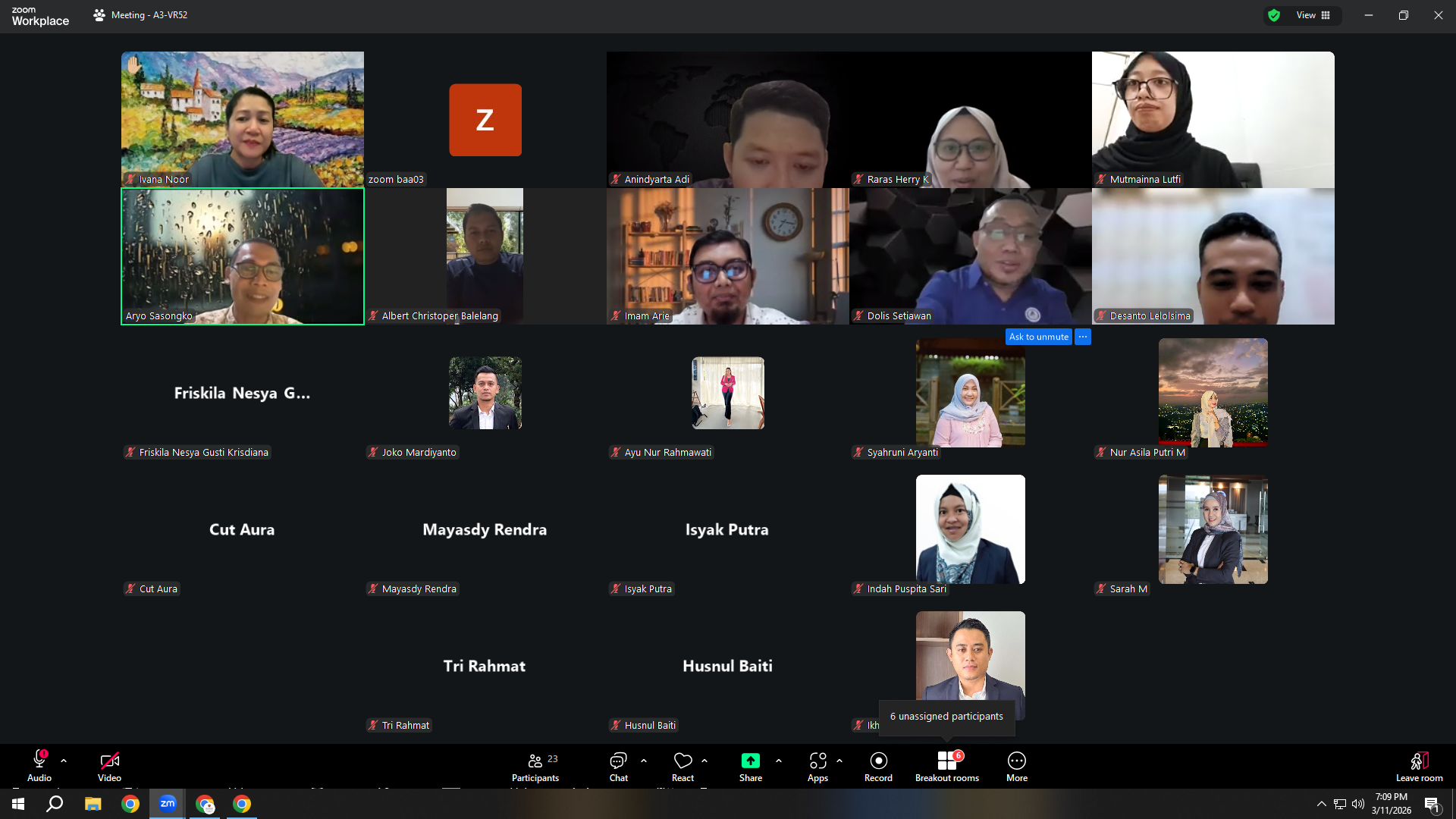This screenshot has width=1456, height=819.
Task: Click the Husnul Baiti name tile
Action: coord(728,666)
